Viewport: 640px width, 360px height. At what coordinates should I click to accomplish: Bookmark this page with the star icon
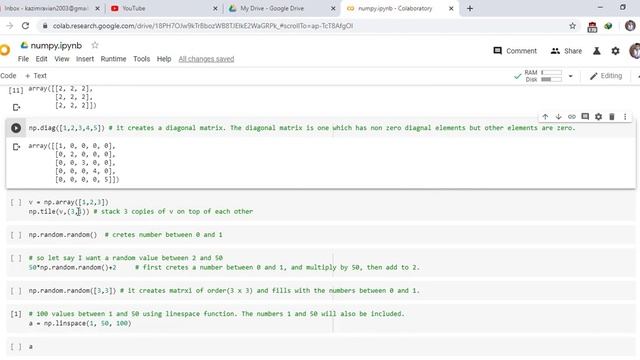pyautogui.click(x=572, y=26)
